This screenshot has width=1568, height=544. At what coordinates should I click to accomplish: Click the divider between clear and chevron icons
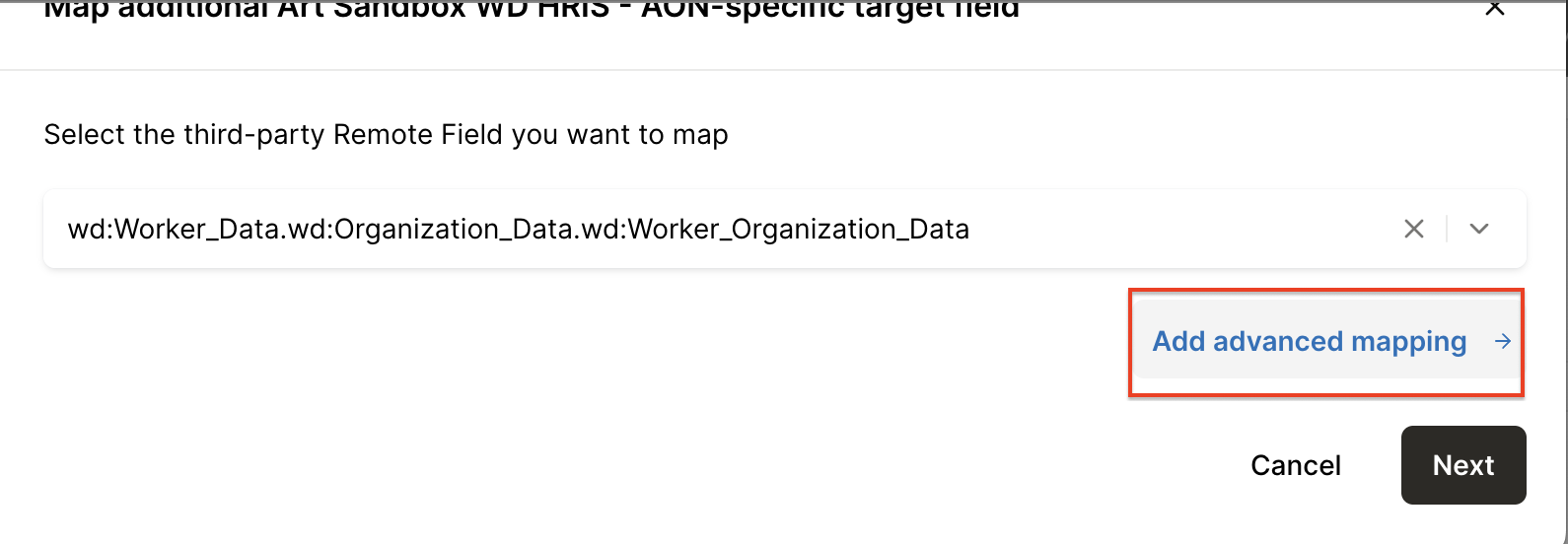coord(1446,229)
